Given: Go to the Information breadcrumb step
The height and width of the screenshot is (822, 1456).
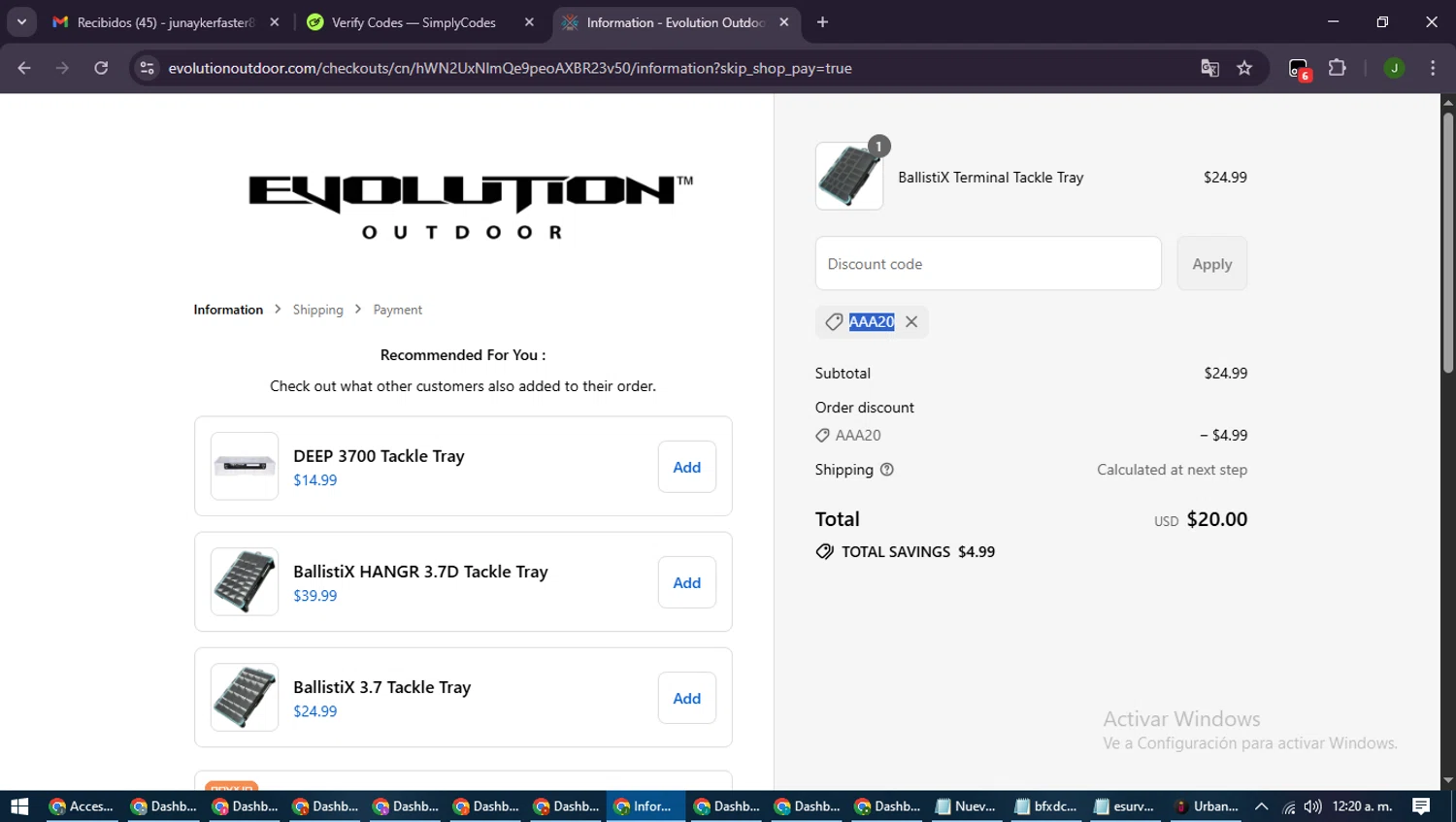Looking at the screenshot, I should pyautogui.click(x=228, y=310).
